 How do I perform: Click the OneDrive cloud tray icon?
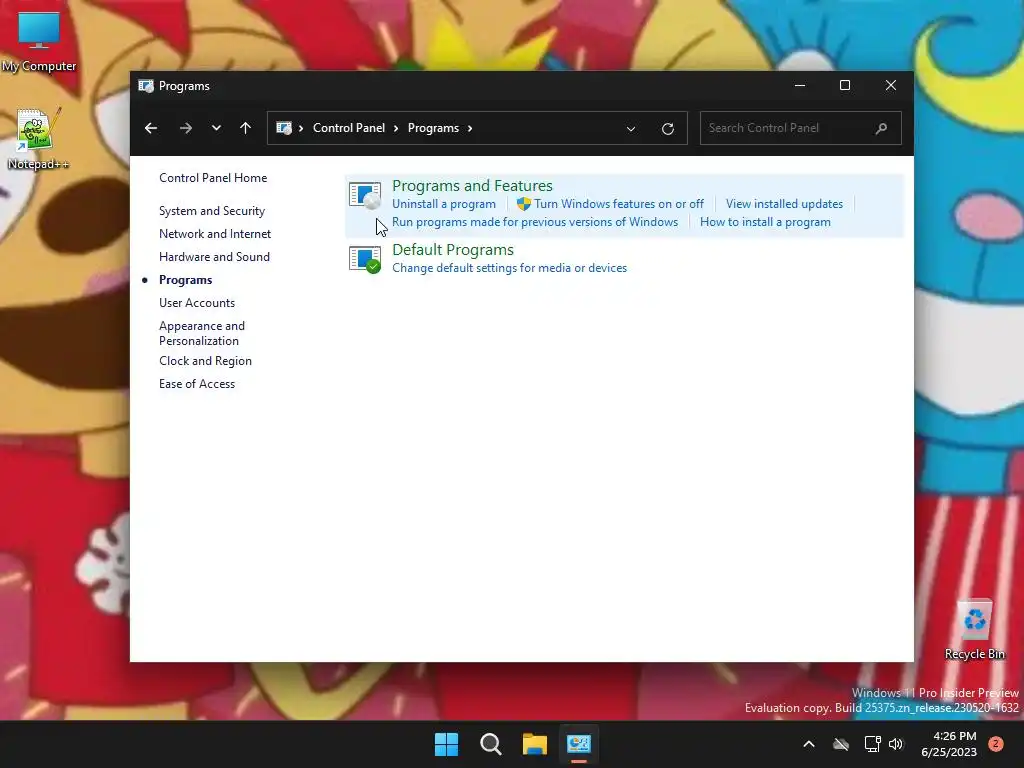[841, 744]
